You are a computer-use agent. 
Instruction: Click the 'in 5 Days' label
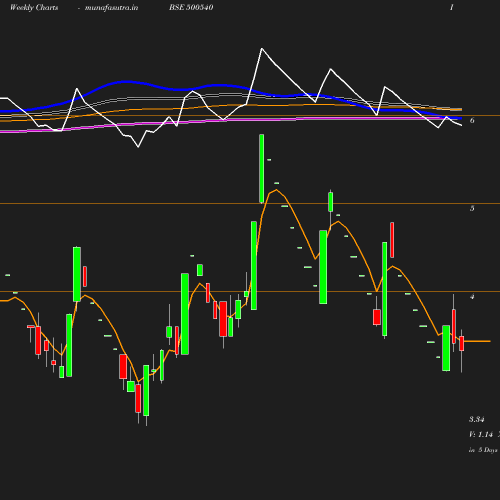(483, 450)
